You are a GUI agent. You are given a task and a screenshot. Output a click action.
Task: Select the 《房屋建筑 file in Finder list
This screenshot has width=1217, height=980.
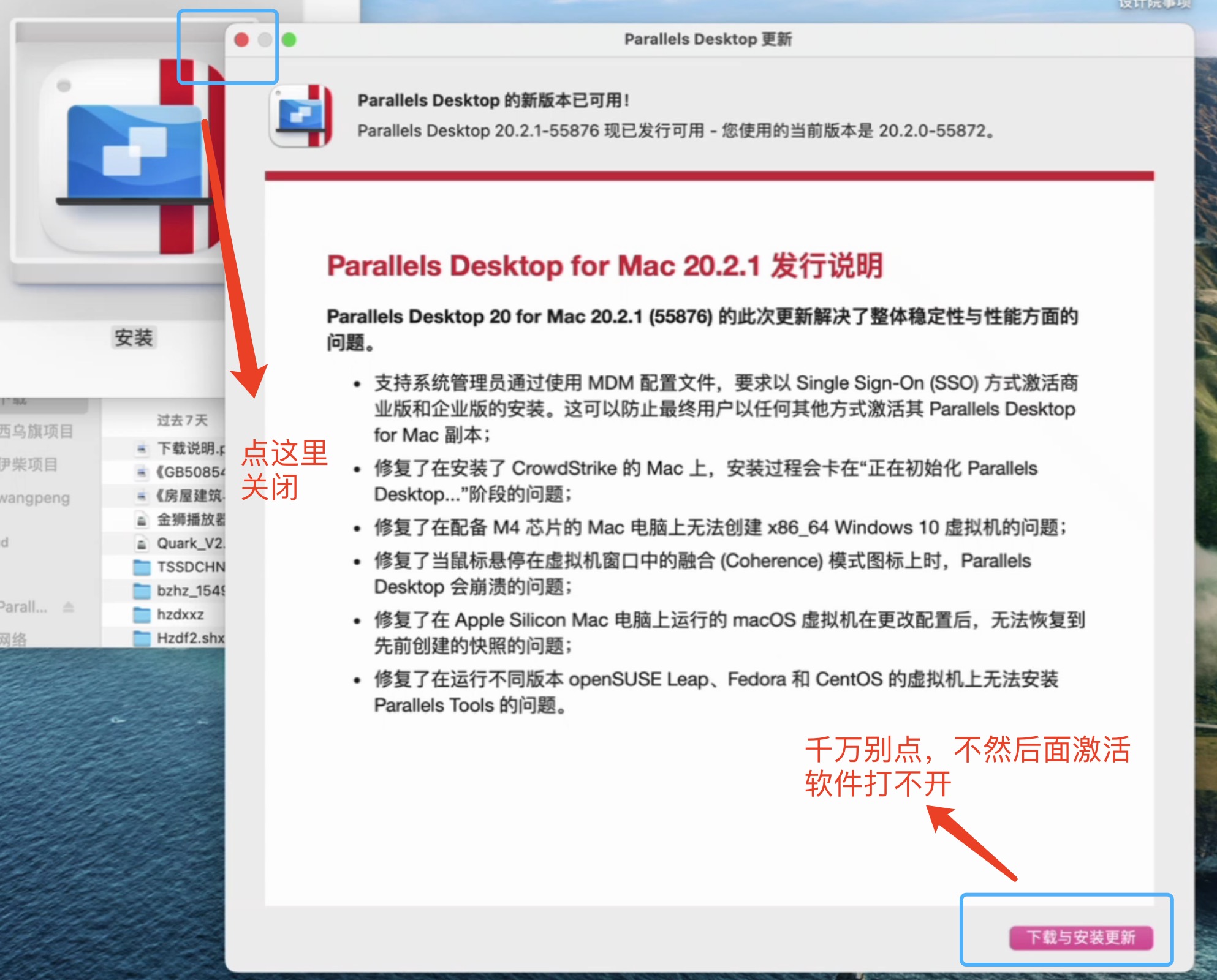[190, 496]
